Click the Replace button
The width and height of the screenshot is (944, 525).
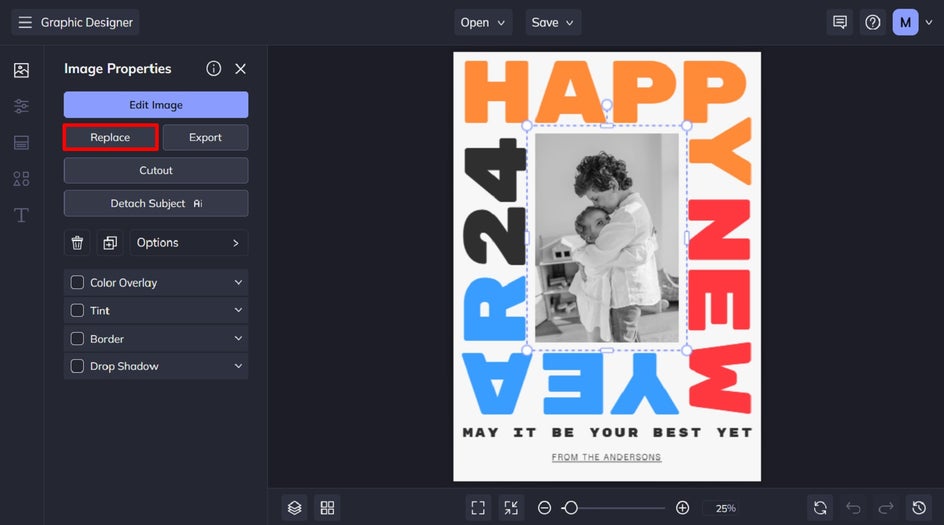click(x=110, y=137)
